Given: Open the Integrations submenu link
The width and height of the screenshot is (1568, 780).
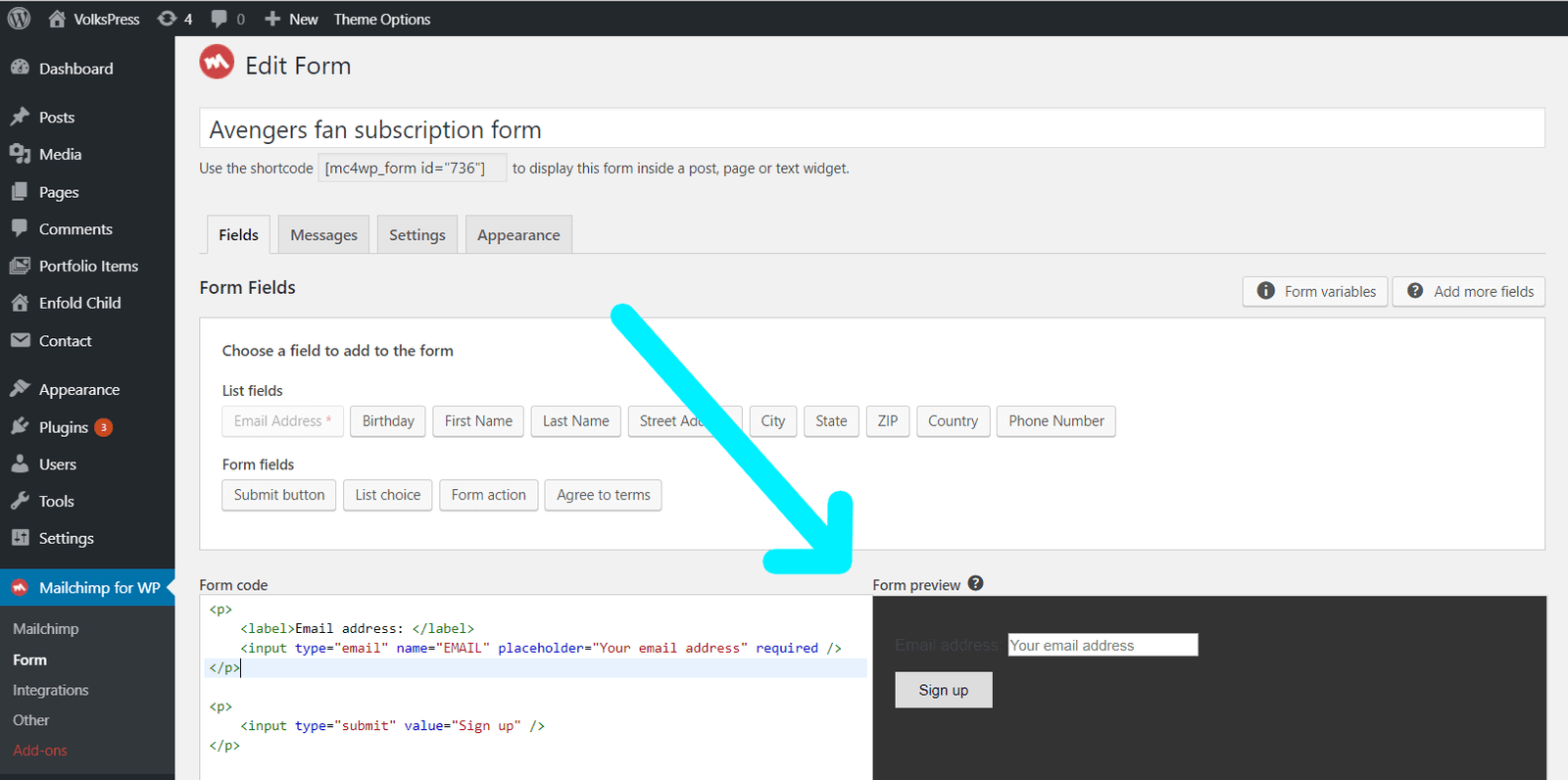Looking at the screenshot, I should [50, 690].
